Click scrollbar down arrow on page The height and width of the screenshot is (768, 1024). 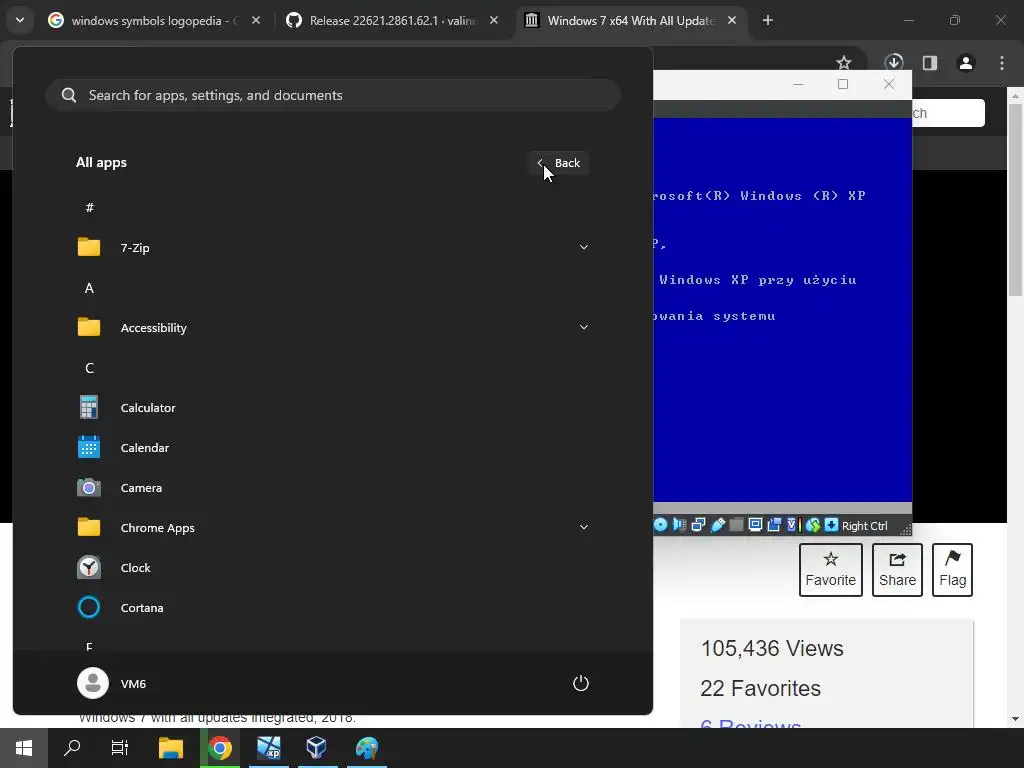tap(1016, 719)
